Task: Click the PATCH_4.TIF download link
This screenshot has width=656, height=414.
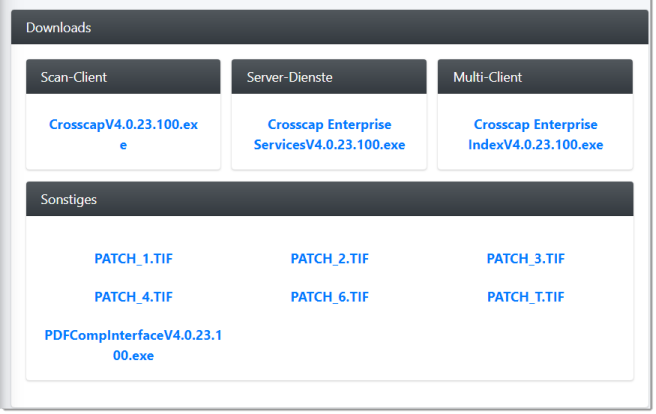Action: pos(133,297)
